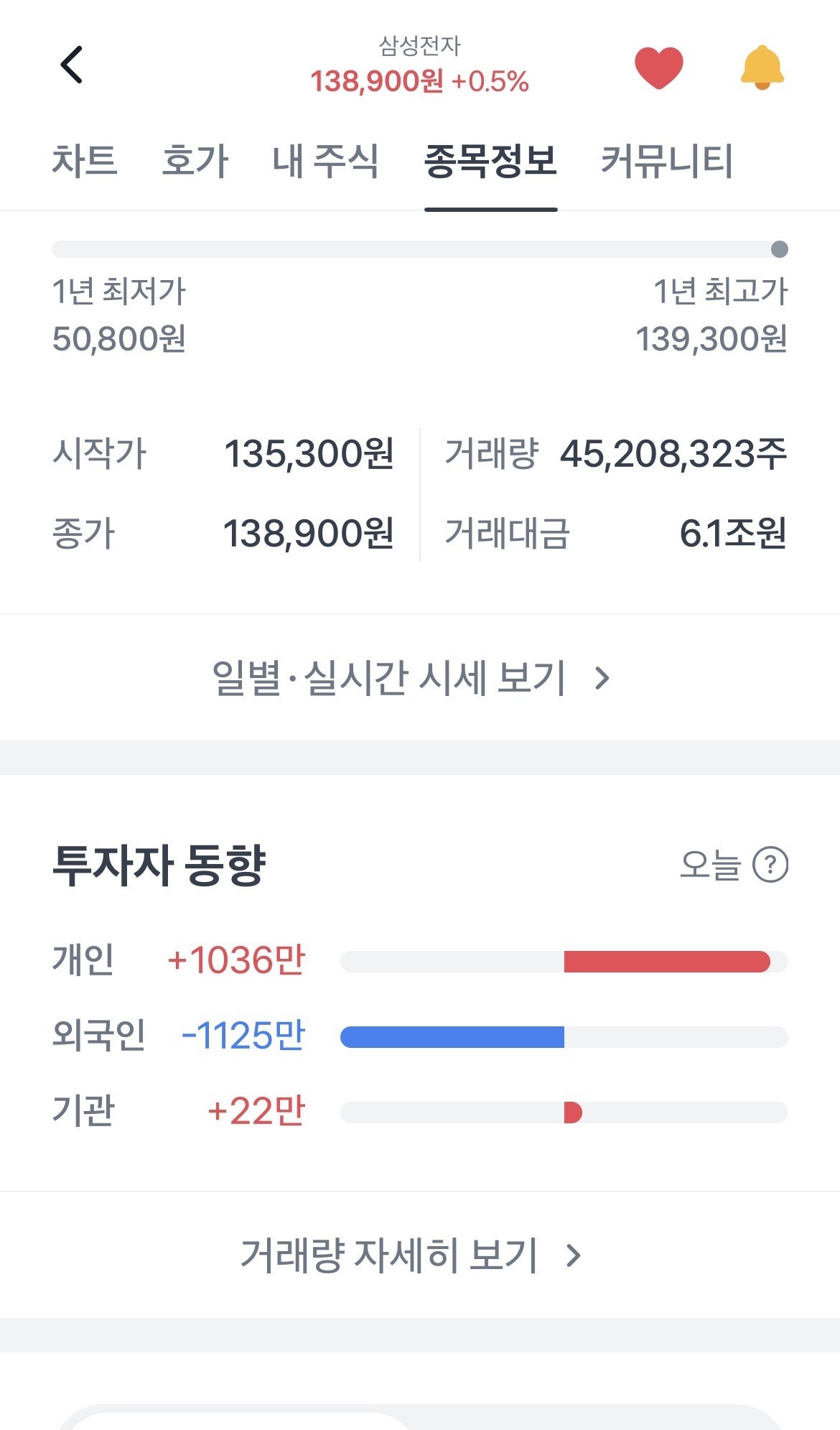This screenshot has height=1430, width=840.
Task: Open 거래량 자세히 보기 link
Action: pos(389,1255)
